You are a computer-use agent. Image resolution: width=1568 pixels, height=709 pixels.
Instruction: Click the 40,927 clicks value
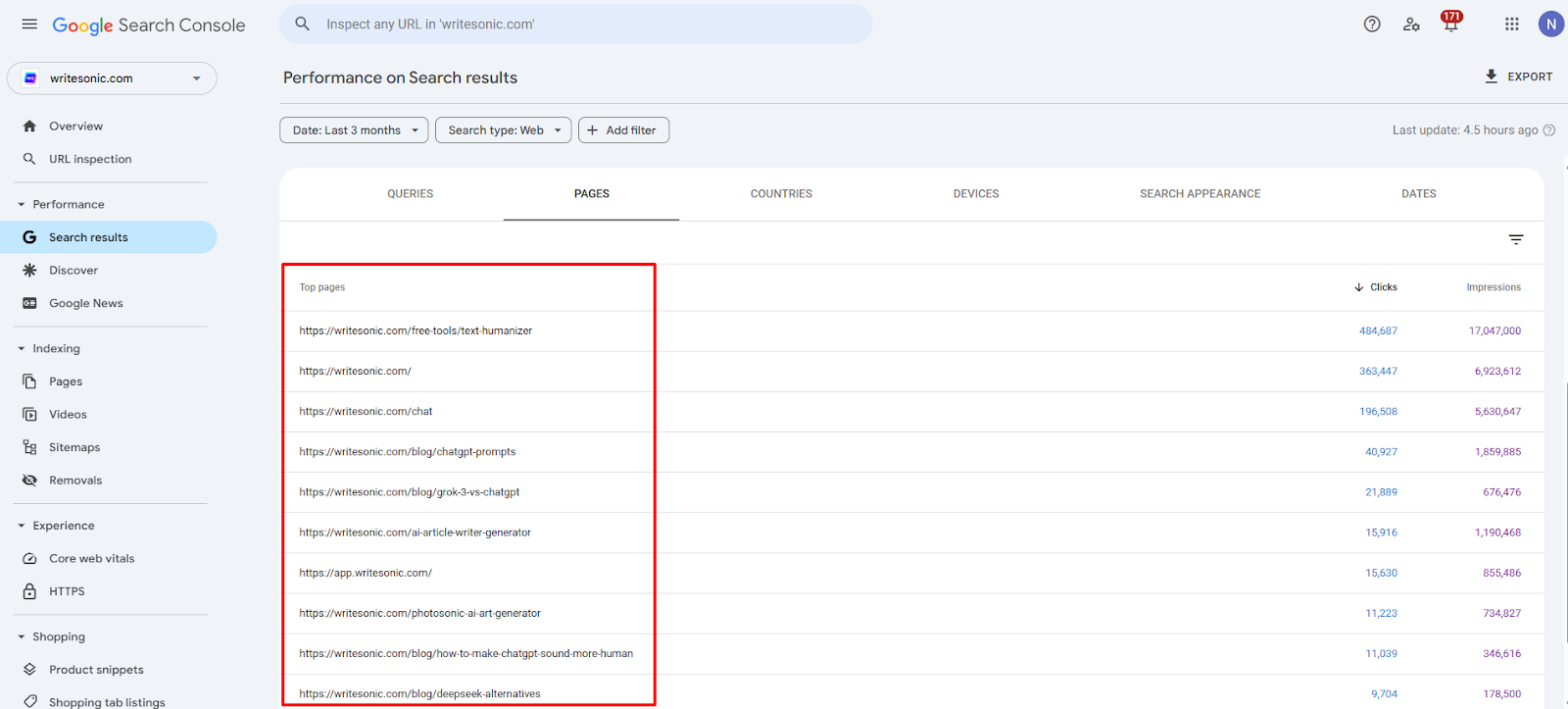(x=1381, y=452)
